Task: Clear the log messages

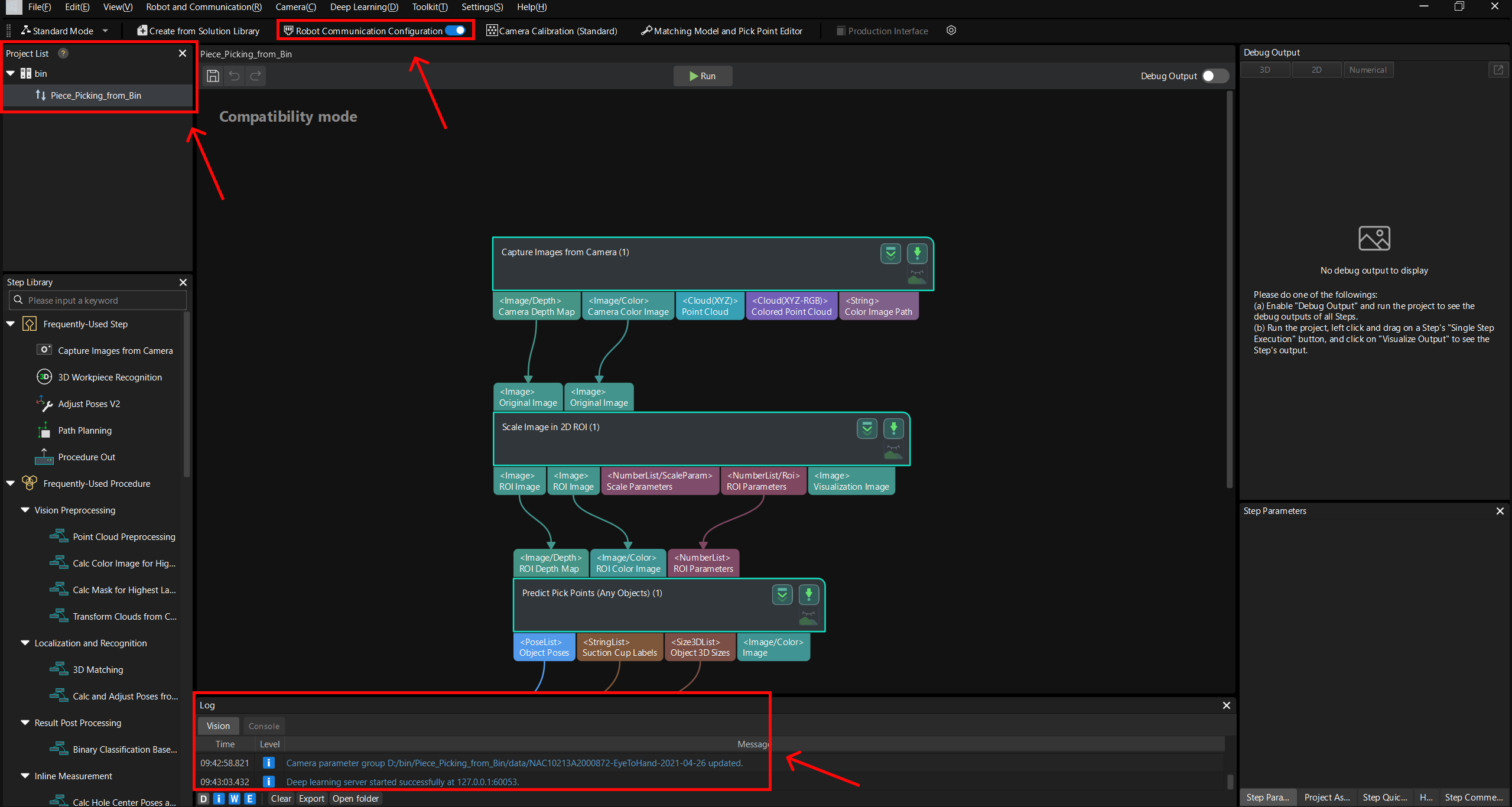Action: pyautogui.click(x=281, y=799)
